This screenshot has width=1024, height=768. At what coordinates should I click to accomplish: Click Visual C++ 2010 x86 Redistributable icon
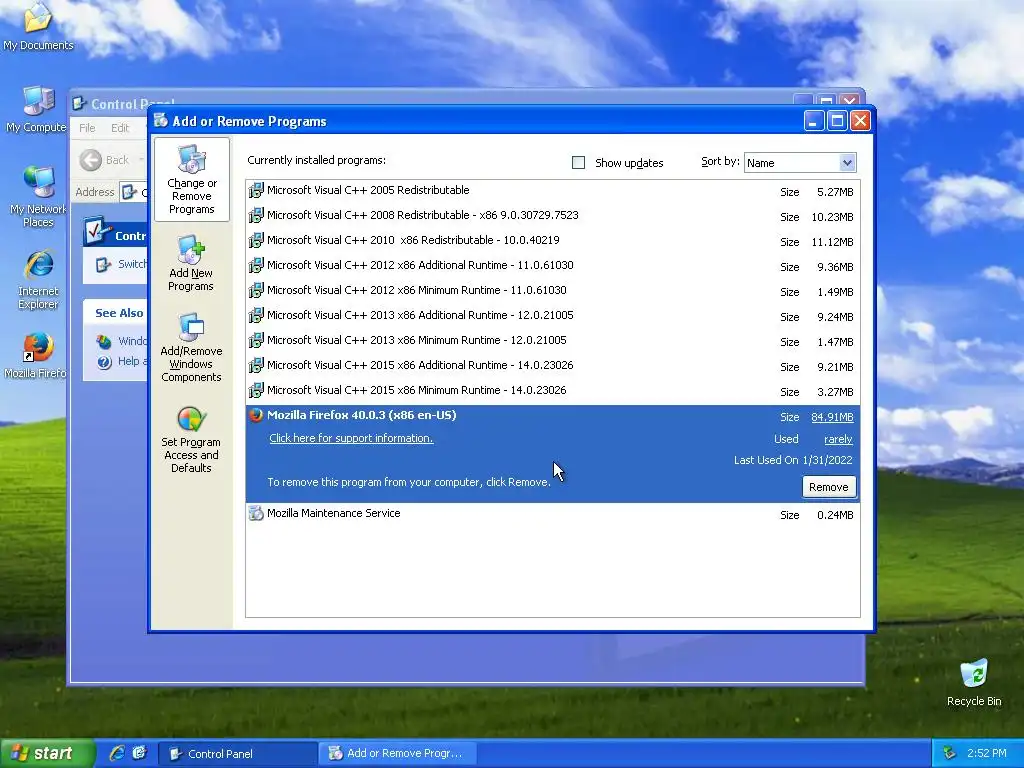(x=256, y=240)
